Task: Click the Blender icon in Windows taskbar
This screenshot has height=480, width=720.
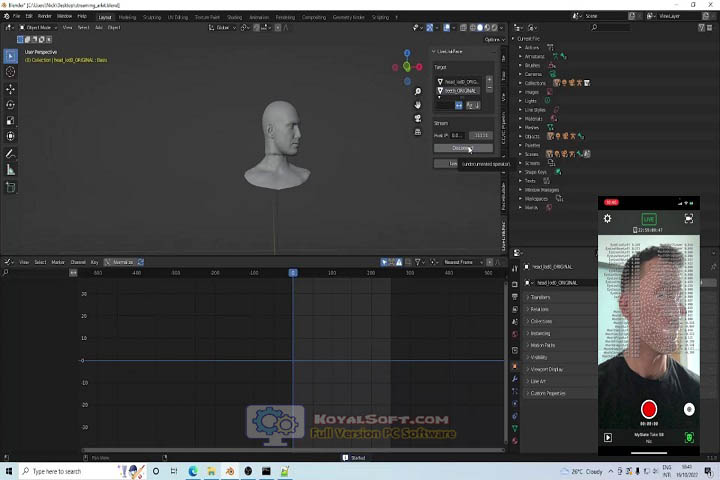Action: pyautogui.click(x=230, y=471)
